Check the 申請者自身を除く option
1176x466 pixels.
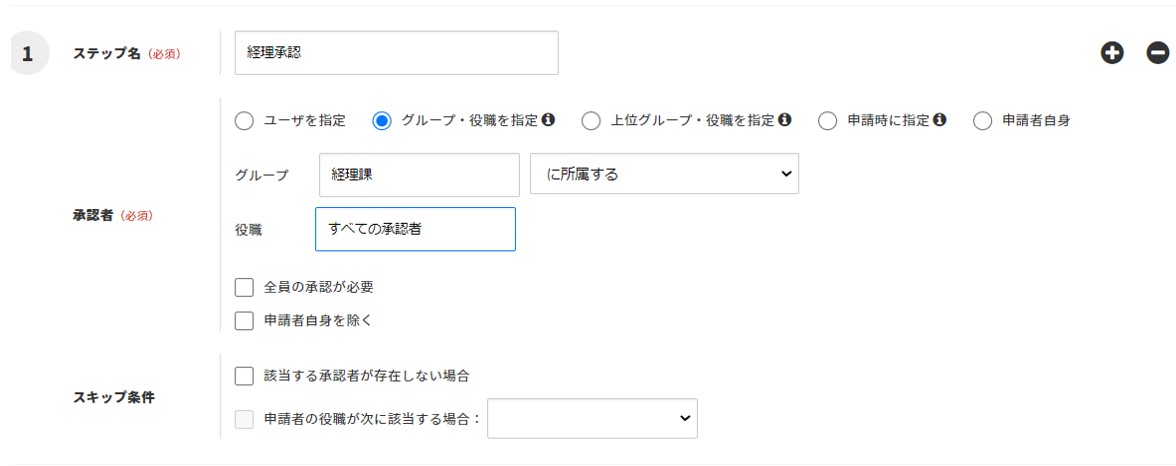point(244,321)
